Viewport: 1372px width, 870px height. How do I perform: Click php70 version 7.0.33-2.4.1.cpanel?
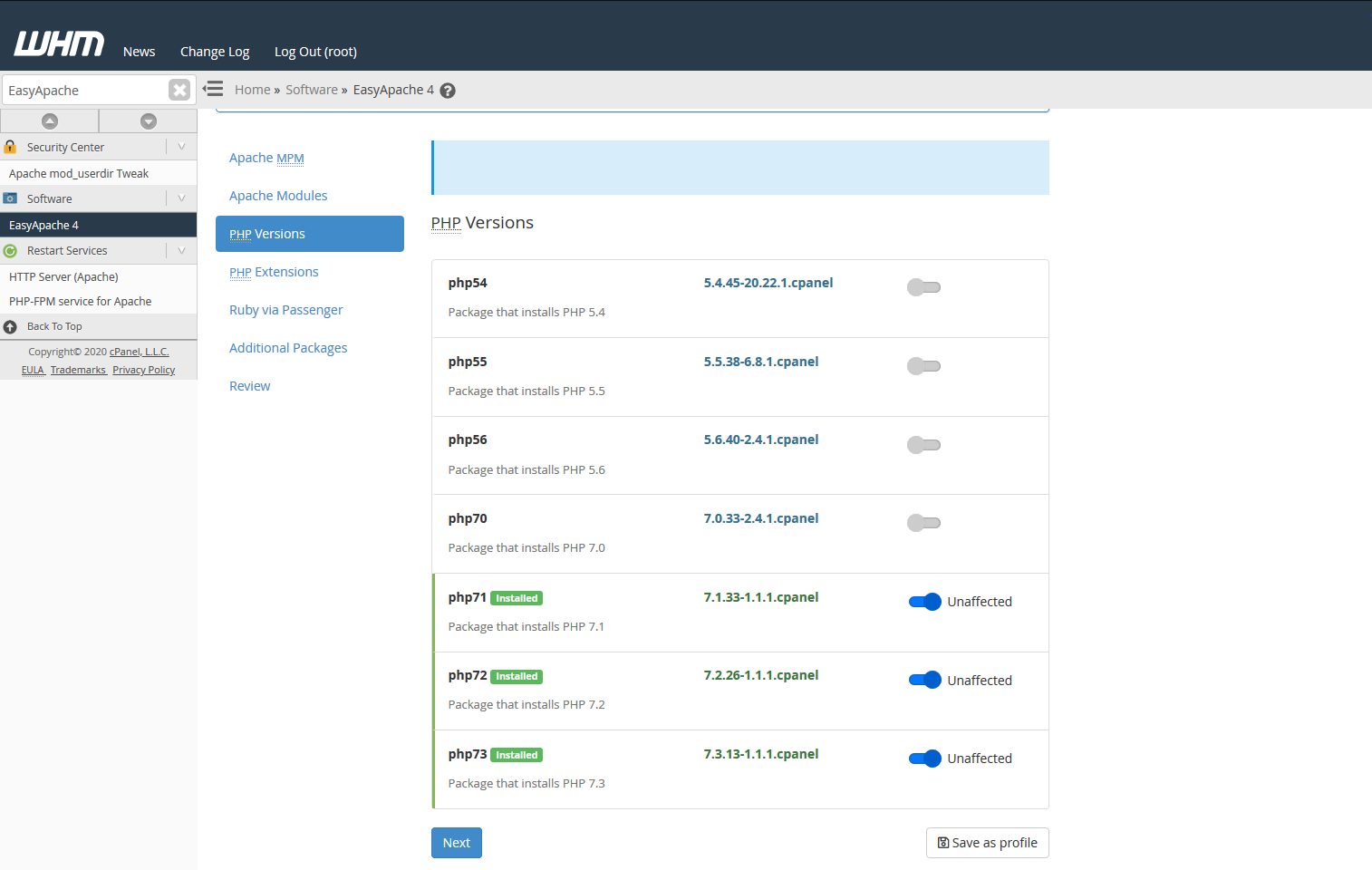coord(761,518)
